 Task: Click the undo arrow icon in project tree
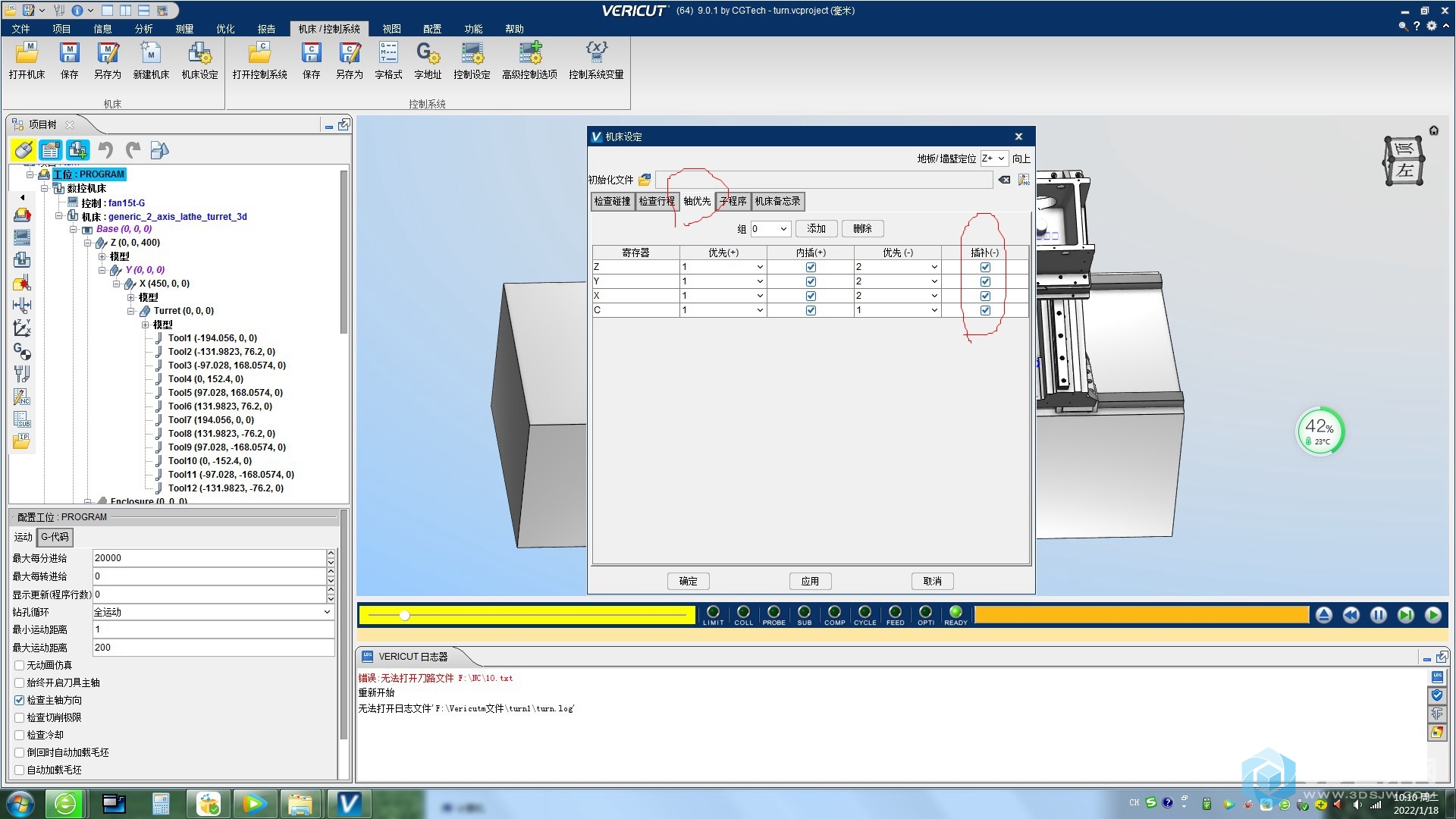pyautogui.click(x=108, y=150)
